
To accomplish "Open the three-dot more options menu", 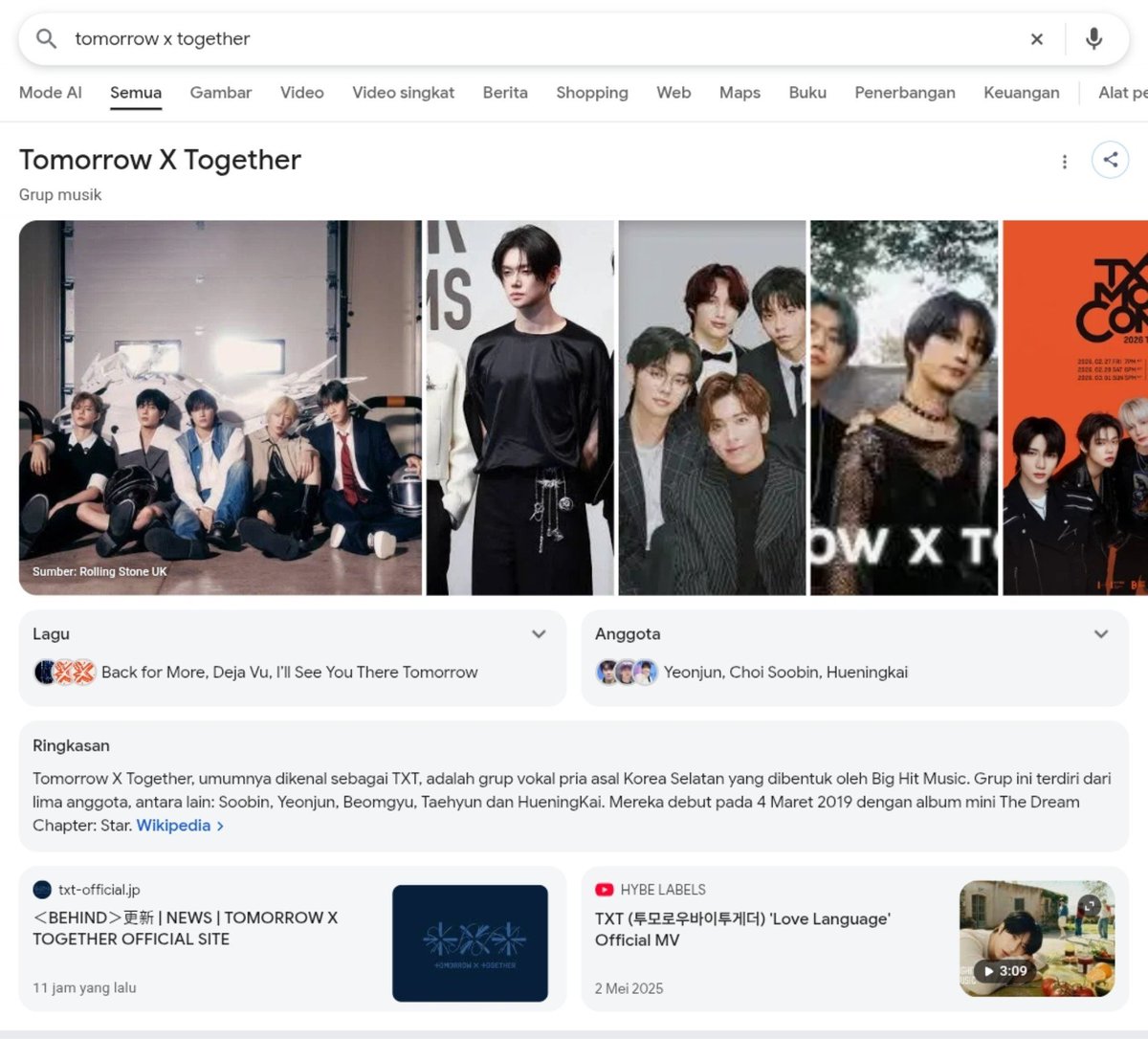I will pyautogui.click(x=1064, y=162).
